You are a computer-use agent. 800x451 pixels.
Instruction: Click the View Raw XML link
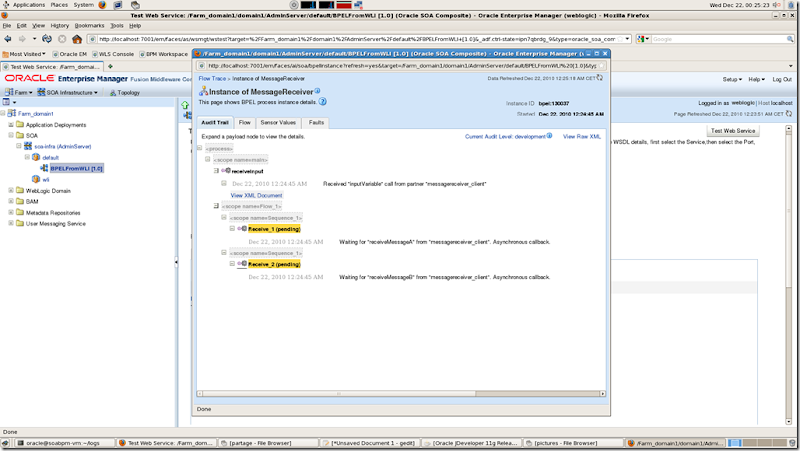point(582,136)
